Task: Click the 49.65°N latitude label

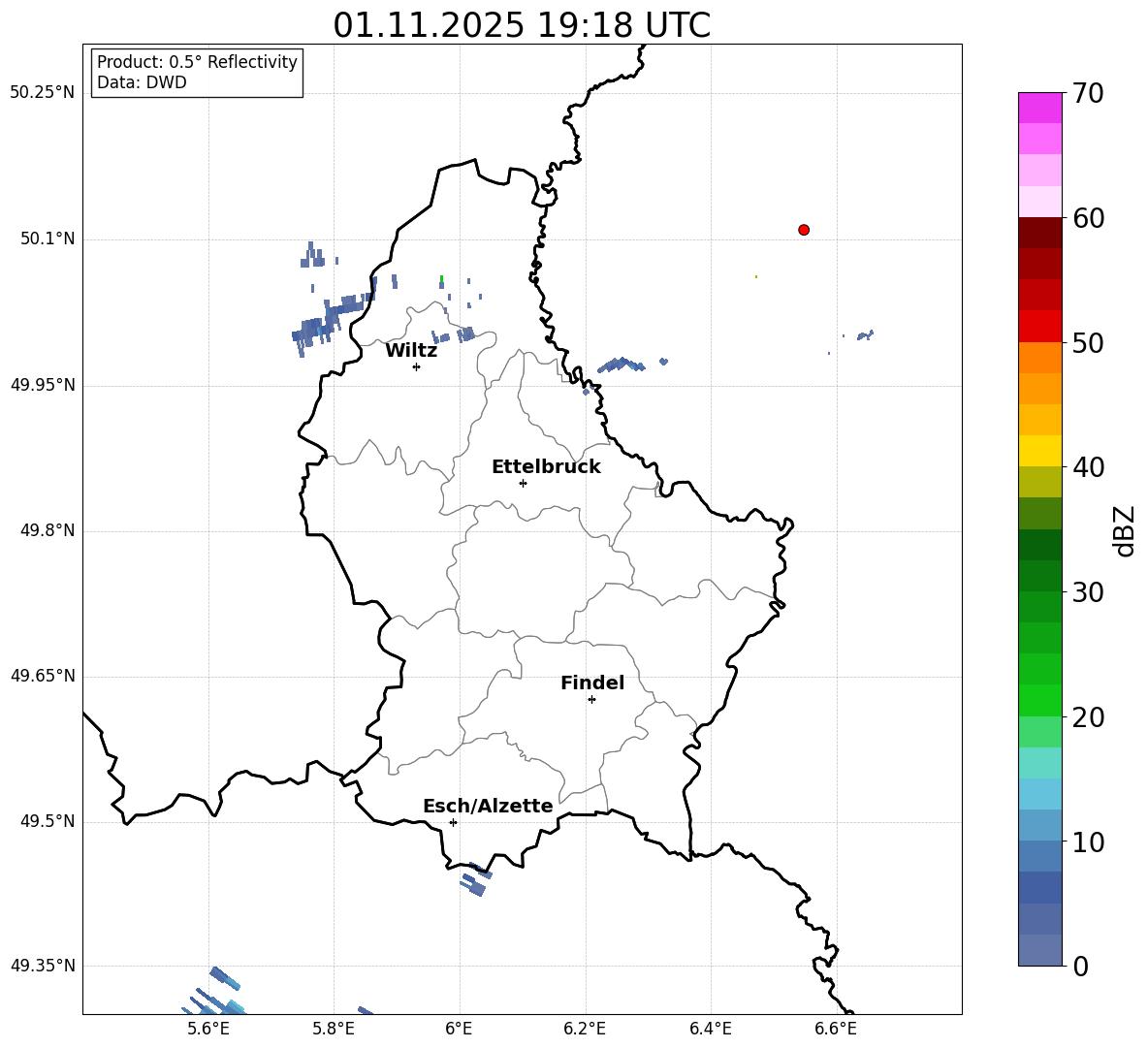Action: [x=43, y=675]
